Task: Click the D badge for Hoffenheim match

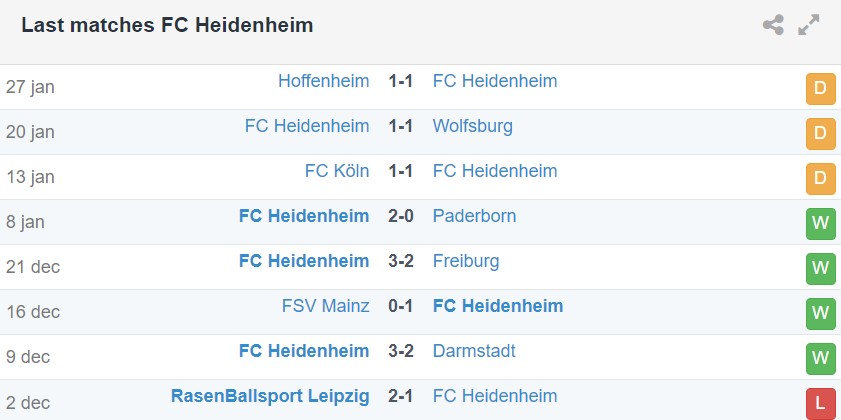Action: (x=820, y=88)
